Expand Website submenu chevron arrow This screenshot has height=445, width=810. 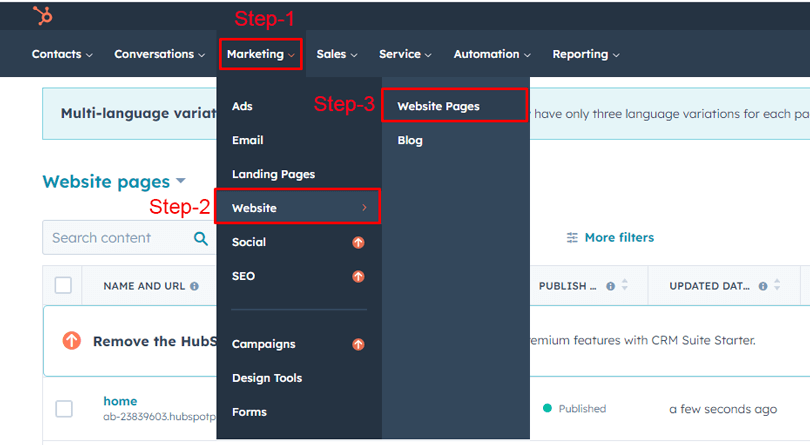[364, 208]
